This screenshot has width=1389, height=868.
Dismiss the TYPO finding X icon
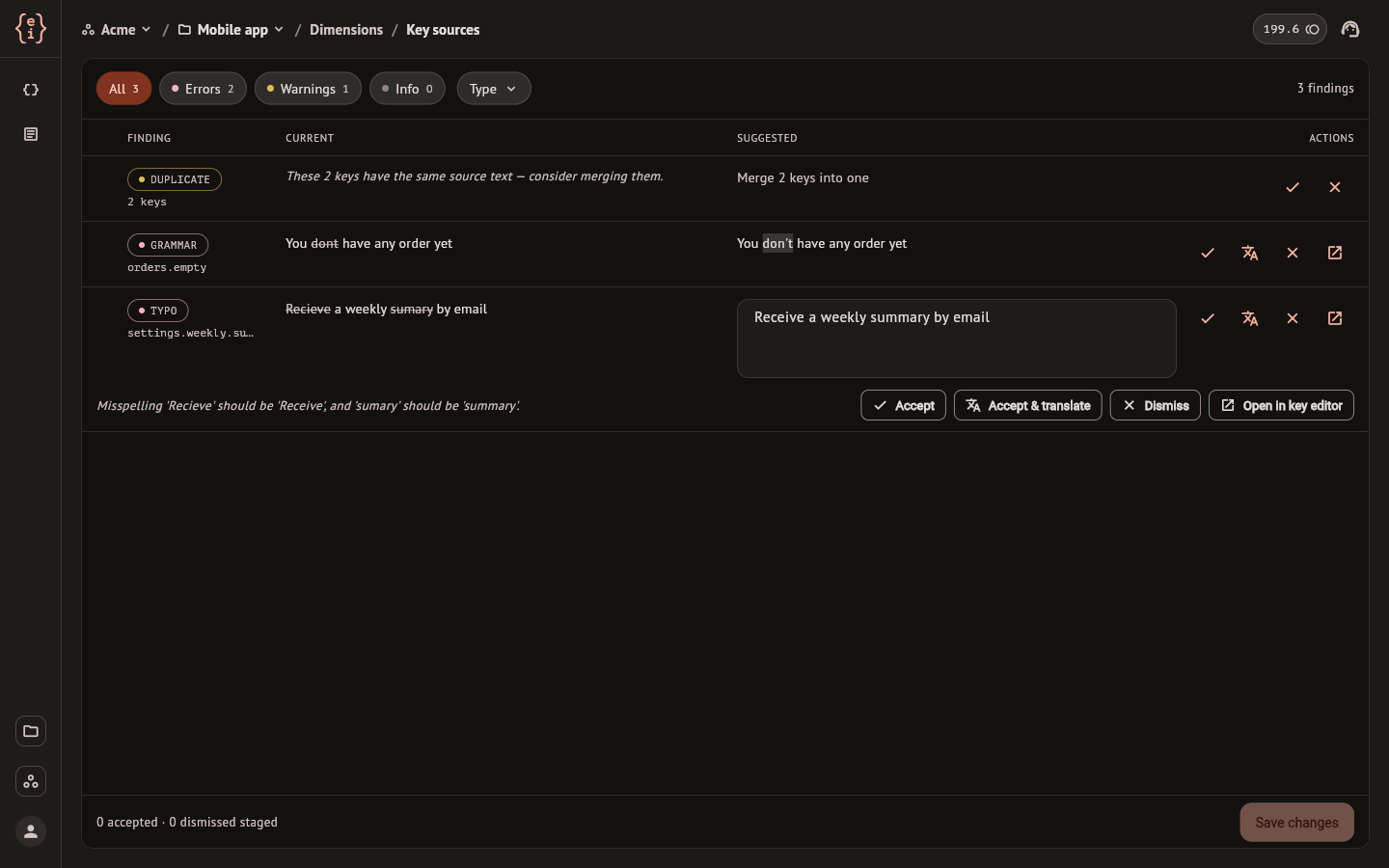[1293, 318]
